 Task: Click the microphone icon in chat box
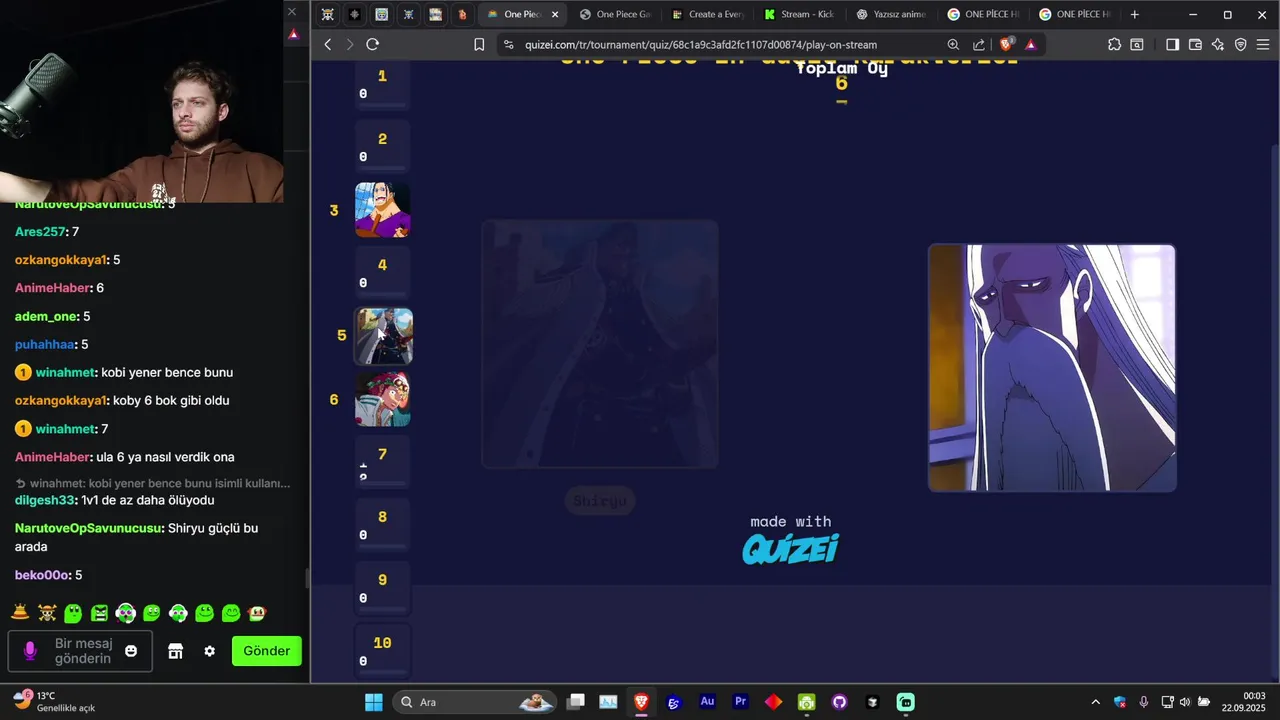point(30,651)
